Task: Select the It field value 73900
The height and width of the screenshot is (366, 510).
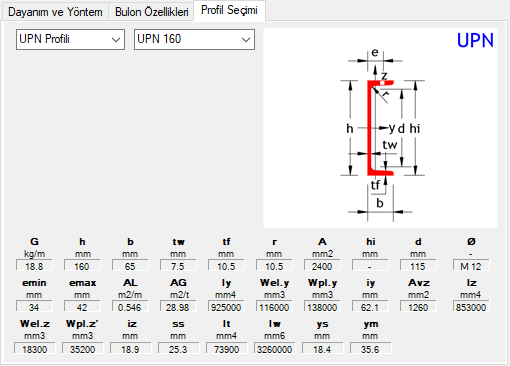Action: tap(226, 349)
